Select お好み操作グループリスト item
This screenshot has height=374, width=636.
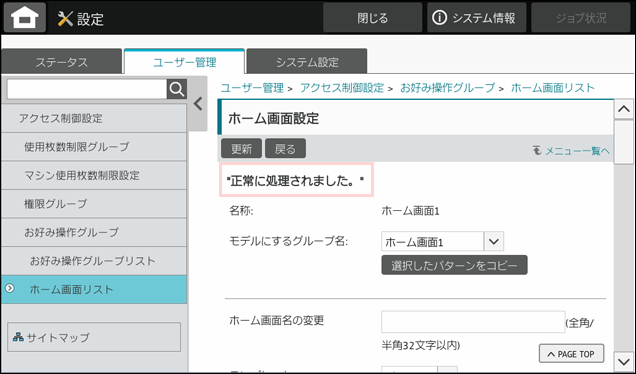(x=94, y=261)
